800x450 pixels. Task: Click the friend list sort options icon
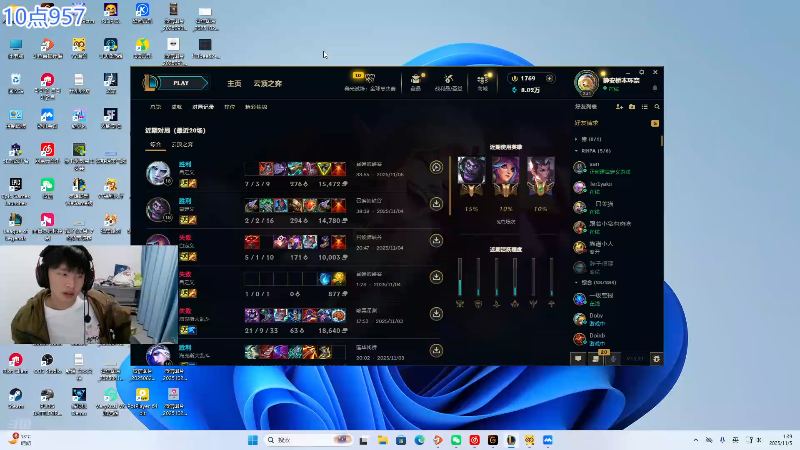point(645,107)
